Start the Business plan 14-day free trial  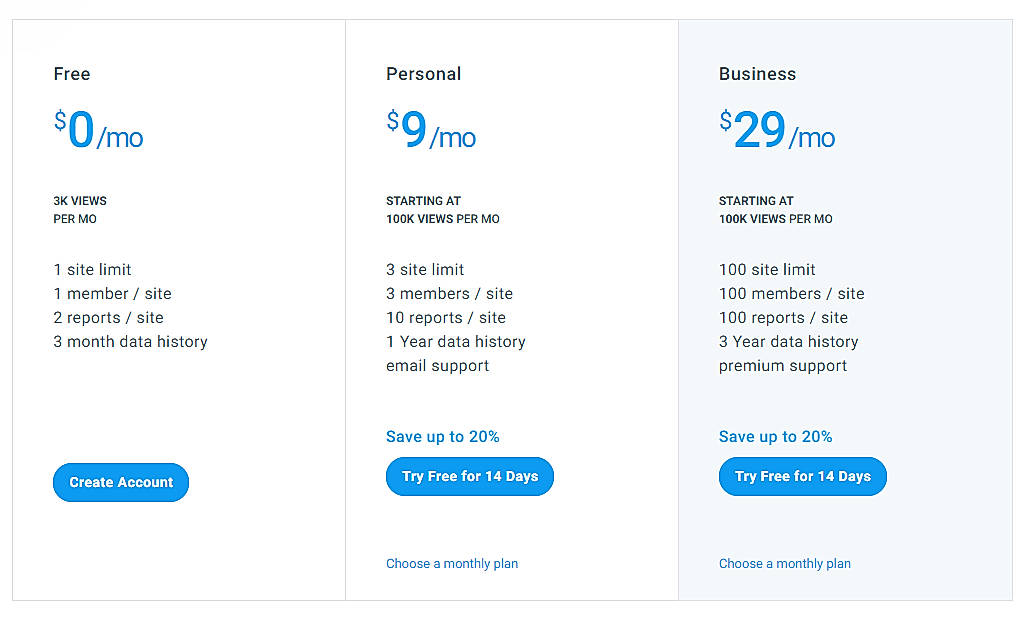[x=802, y=477]
